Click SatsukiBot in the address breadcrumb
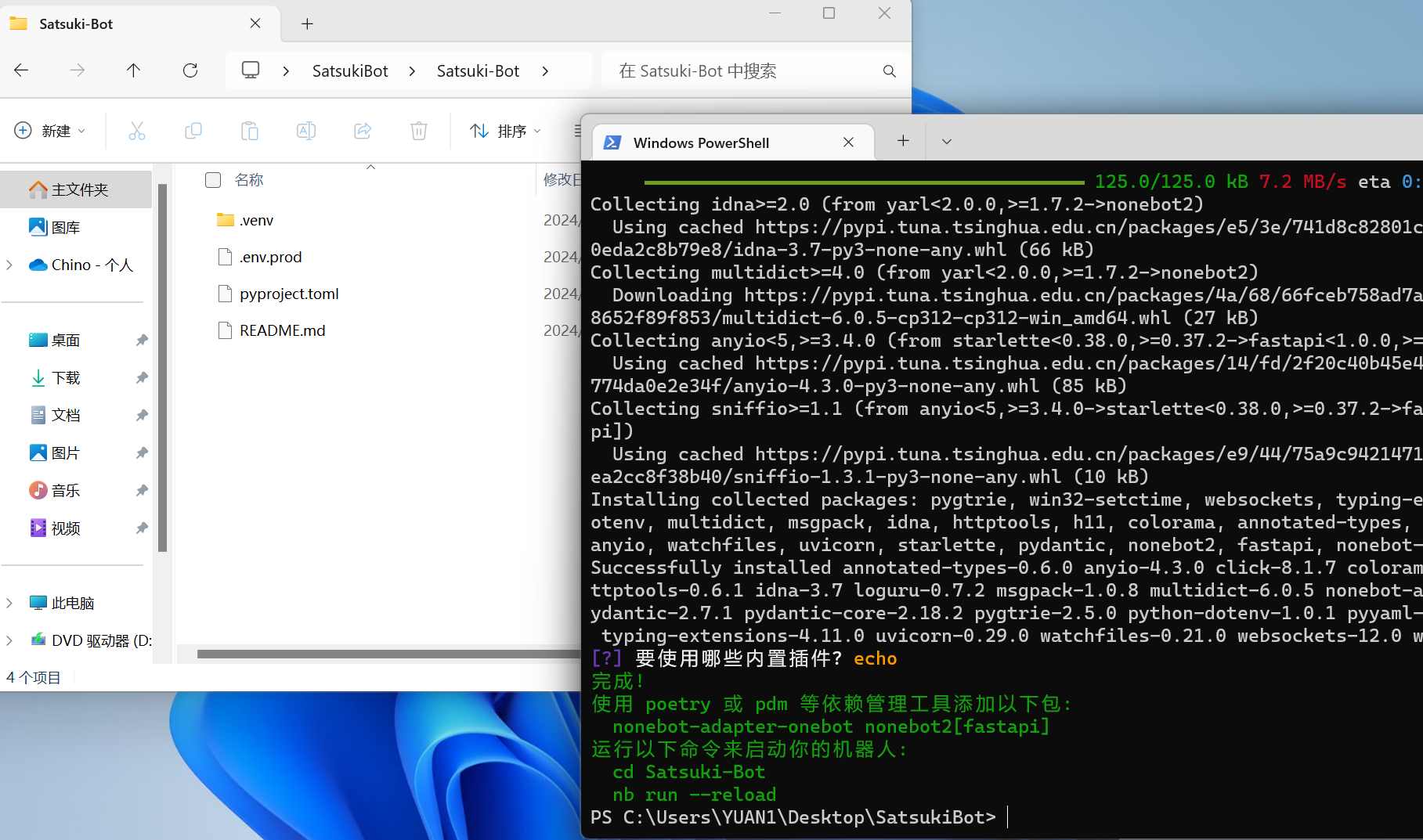 pyautogui.click(x=350, y=71)
